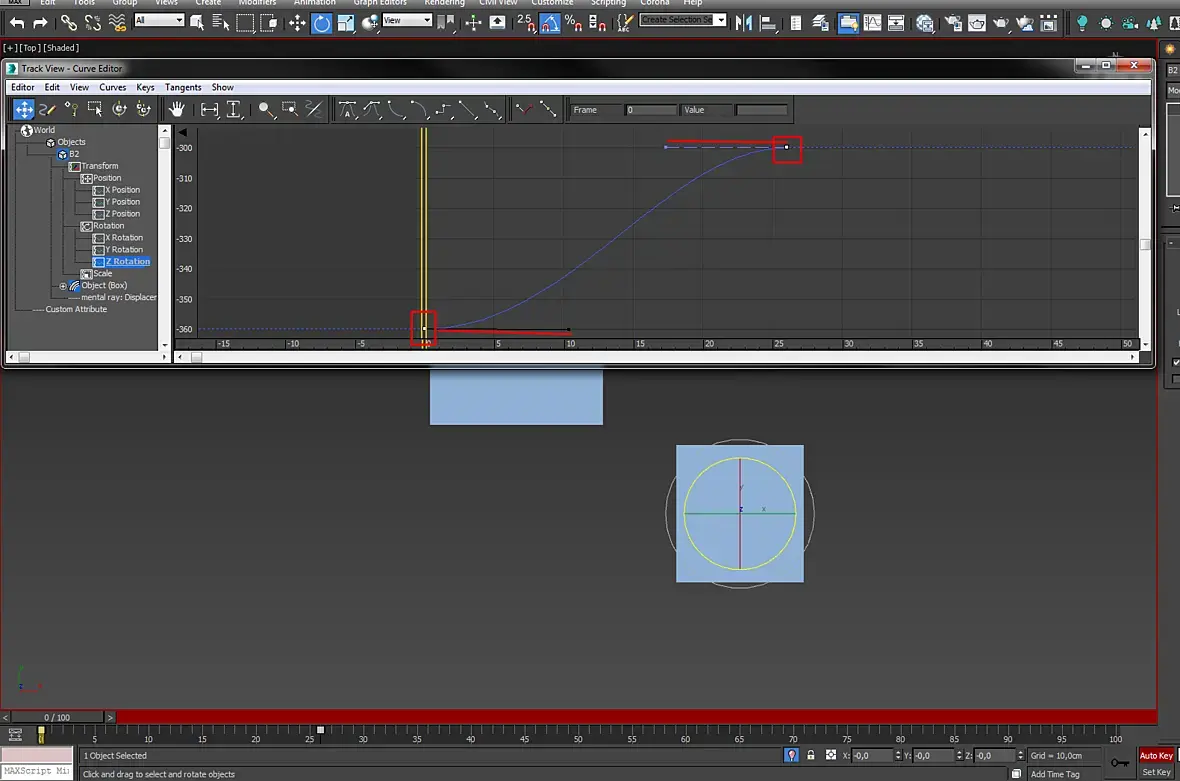The image size is (1180, 781).
Task: Expand the Object (Box) tree node
Action: tap(63, 286)
